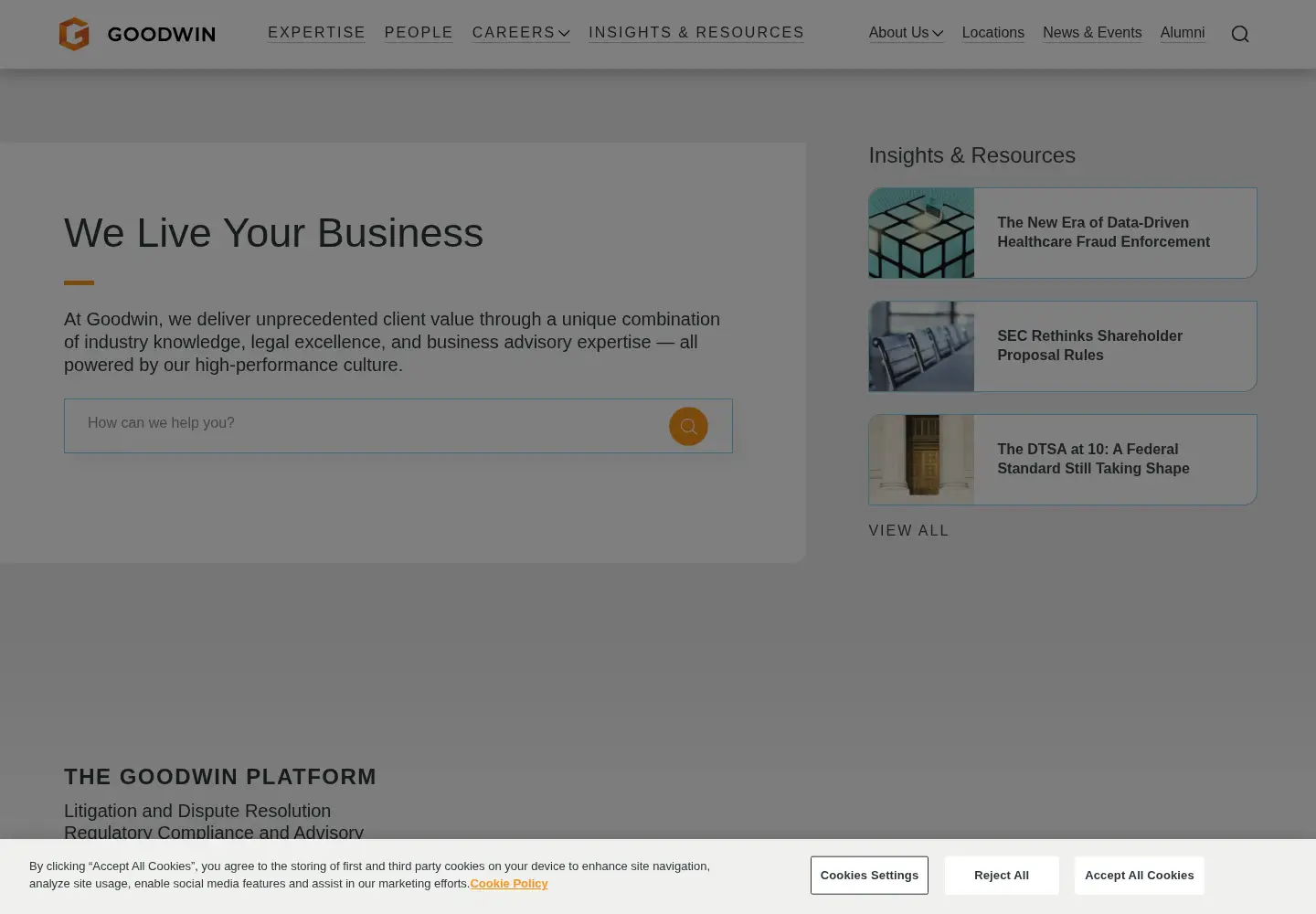
Task: Open Litigation and Dispute Resolution
Action: tap(197, 811)
